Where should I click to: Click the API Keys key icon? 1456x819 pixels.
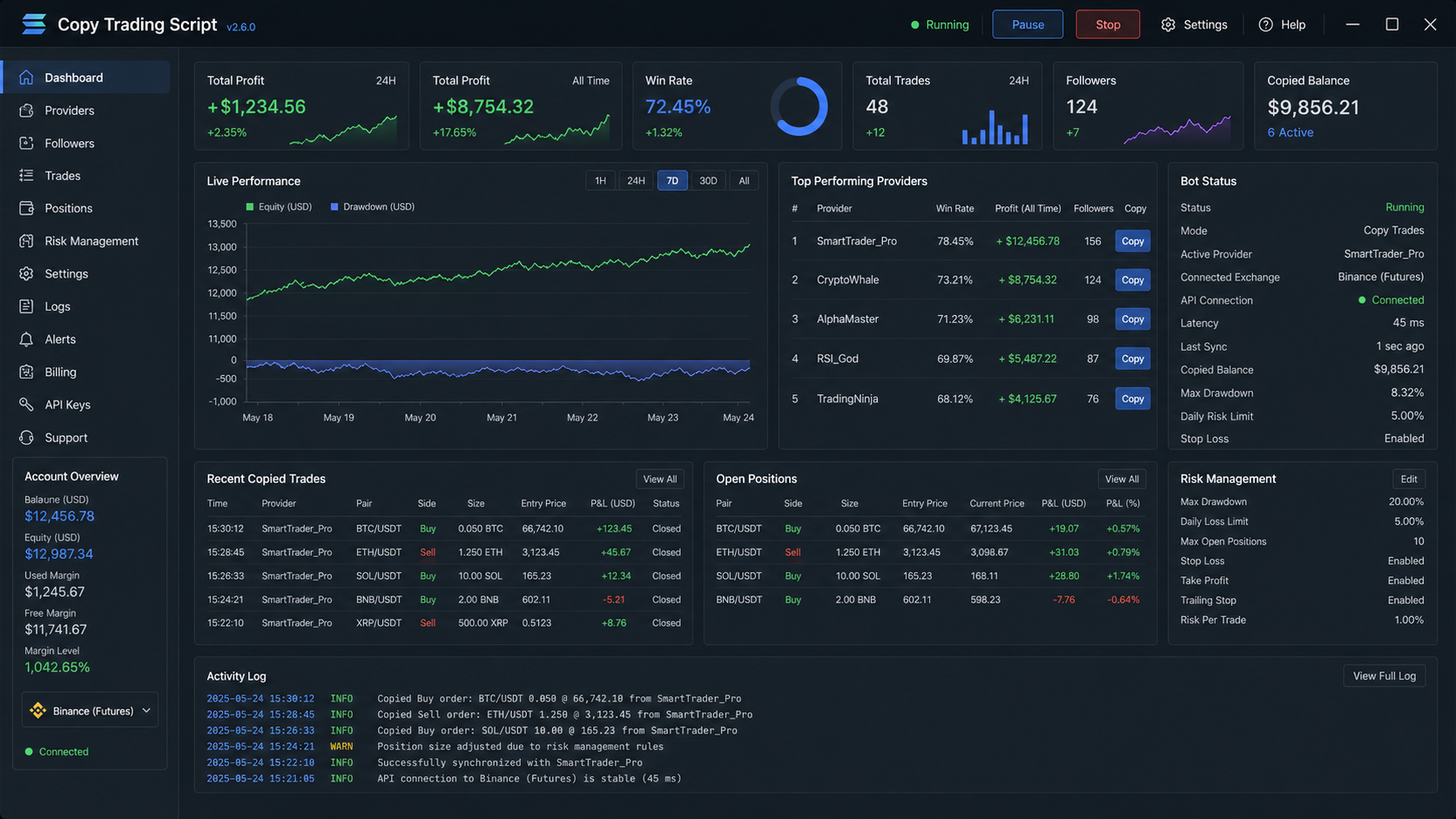pos(26,405)
